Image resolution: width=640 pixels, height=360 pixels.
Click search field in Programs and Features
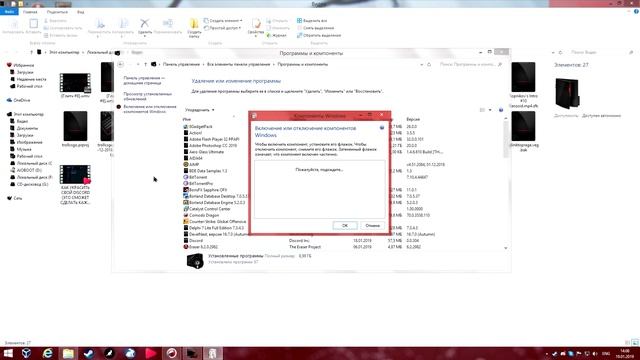(469, 64)
